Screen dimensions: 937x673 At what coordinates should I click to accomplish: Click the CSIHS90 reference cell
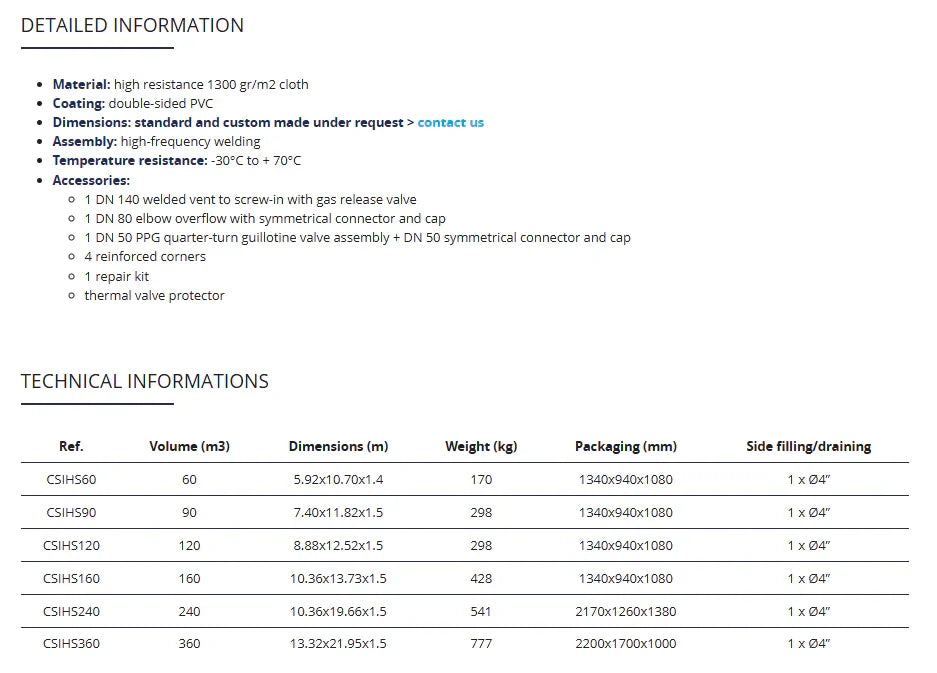tap(71, 512)
